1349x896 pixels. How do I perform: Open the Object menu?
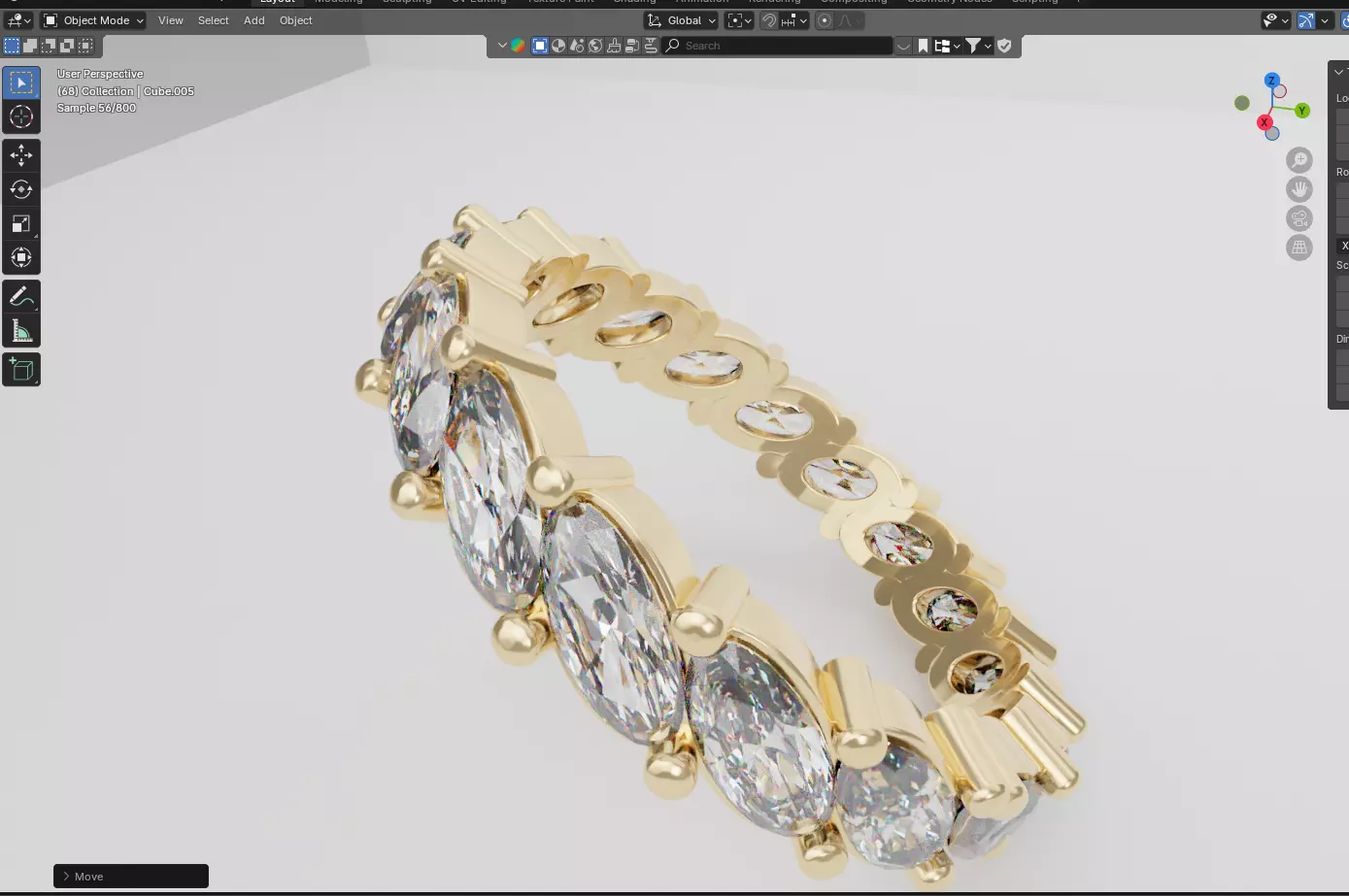pyautogui.click(x=295, y=20)
